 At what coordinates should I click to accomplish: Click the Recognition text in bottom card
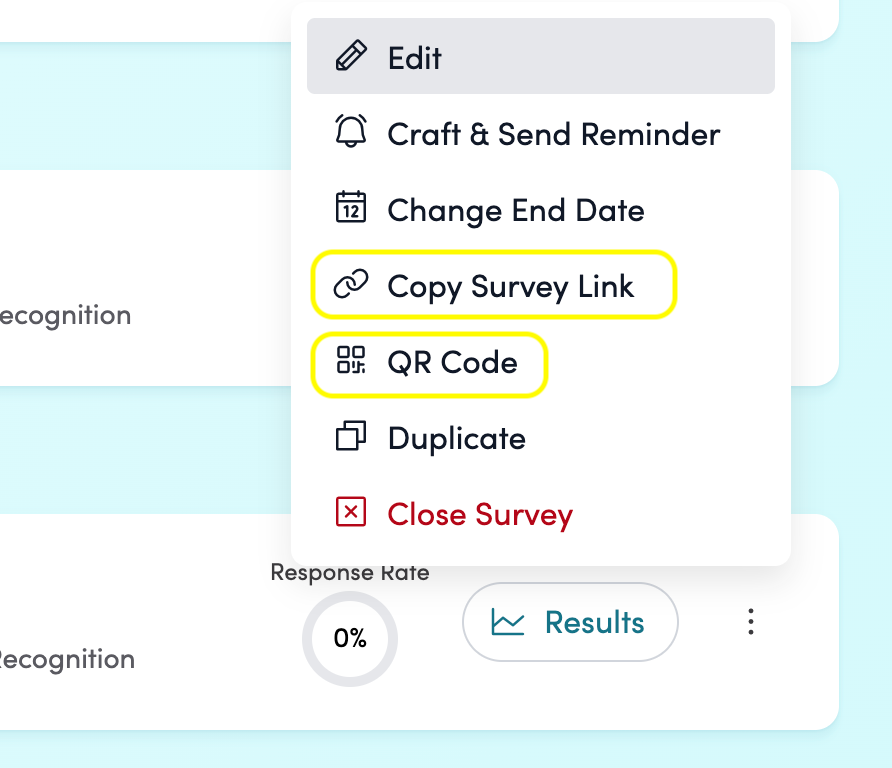click(x=66, y=659)
